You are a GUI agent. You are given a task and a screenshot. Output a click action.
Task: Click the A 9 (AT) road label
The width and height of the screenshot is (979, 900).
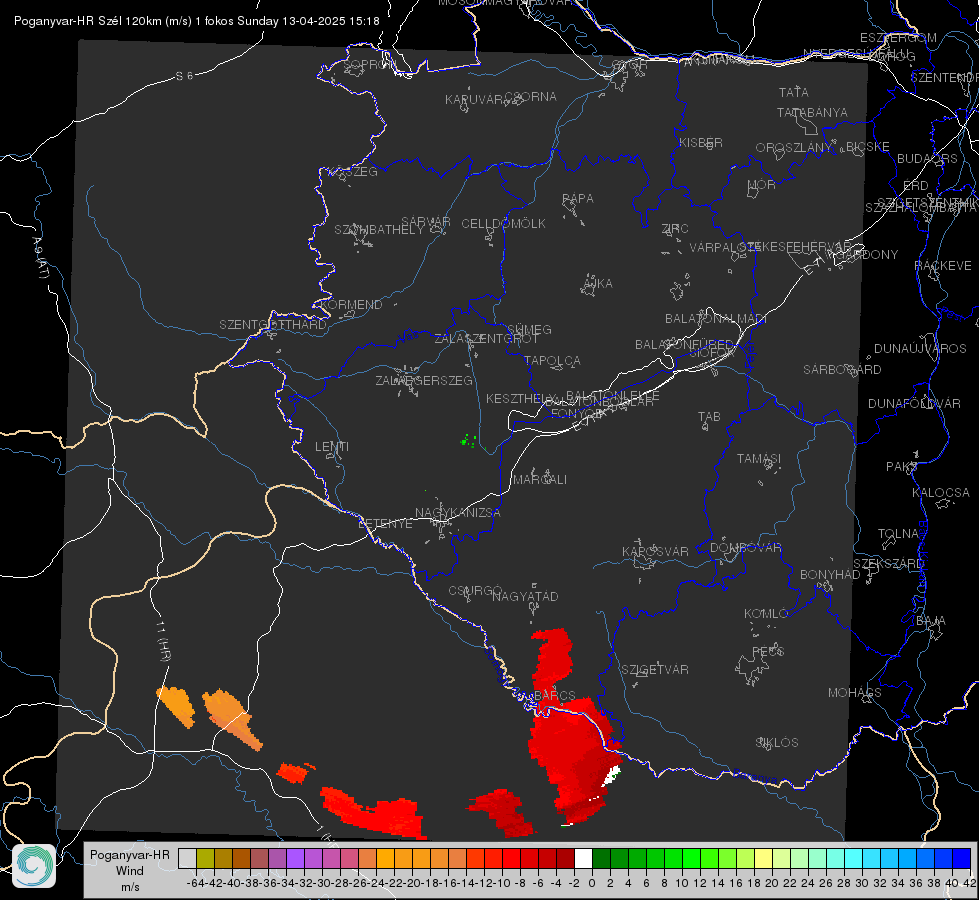[x=40, y=258]
